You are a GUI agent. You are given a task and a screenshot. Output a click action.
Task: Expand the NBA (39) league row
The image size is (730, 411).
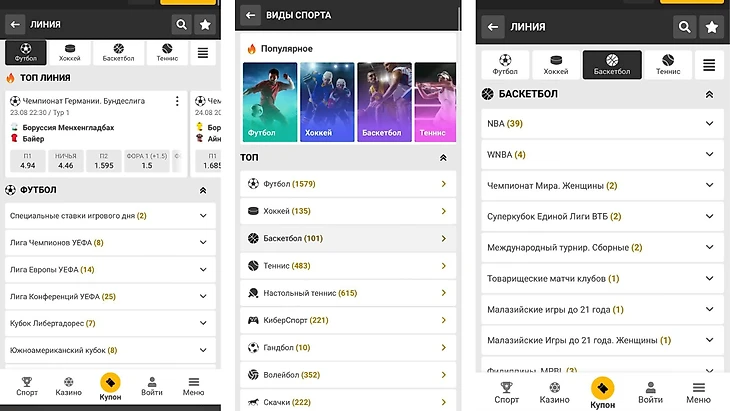pyautogui.click(x=602, y=123)
